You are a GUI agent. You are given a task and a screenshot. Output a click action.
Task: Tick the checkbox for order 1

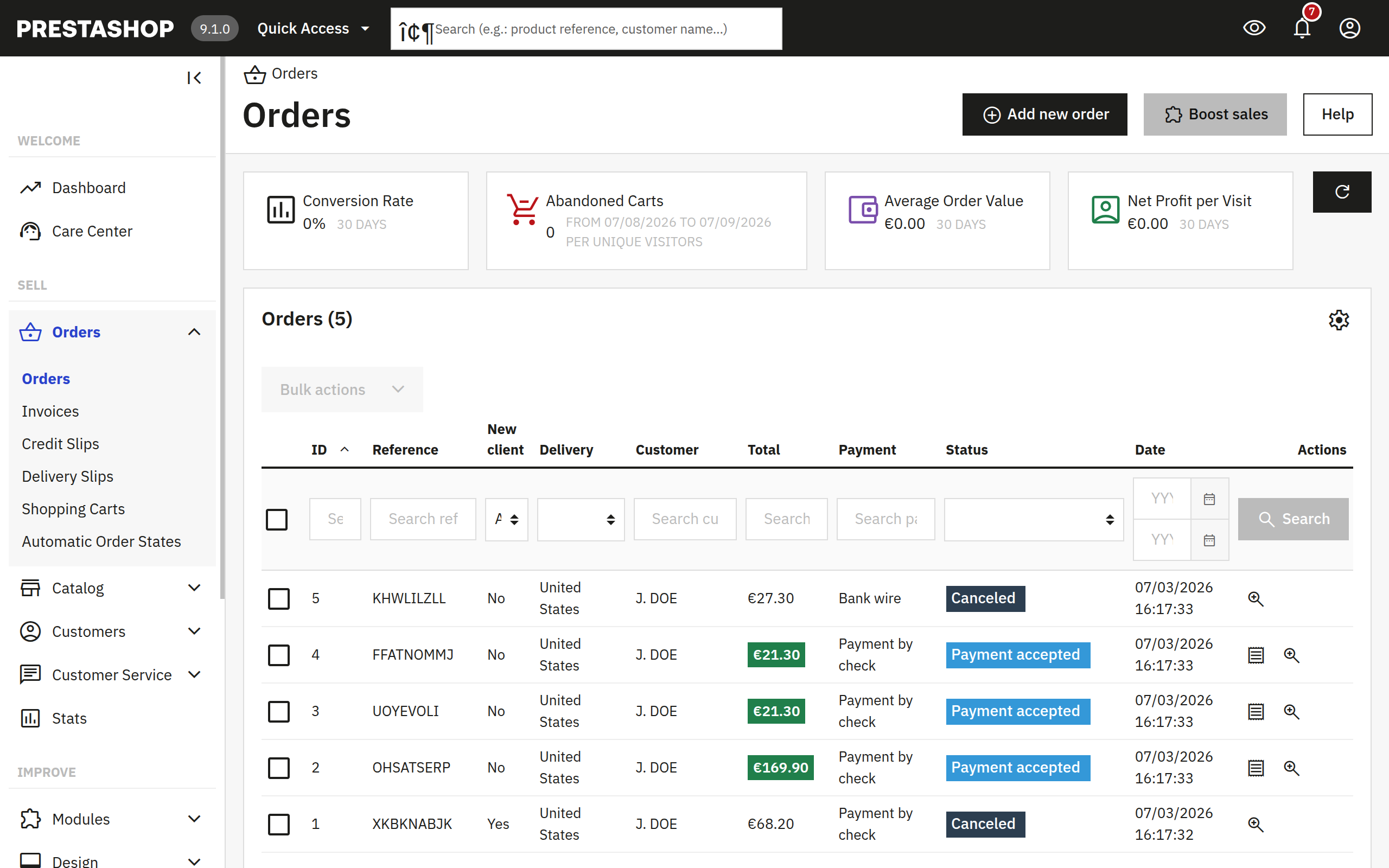point(279,825)
